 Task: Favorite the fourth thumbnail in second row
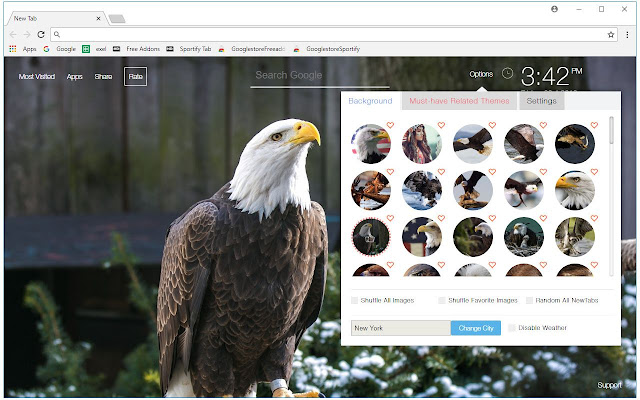click(543, 172)
